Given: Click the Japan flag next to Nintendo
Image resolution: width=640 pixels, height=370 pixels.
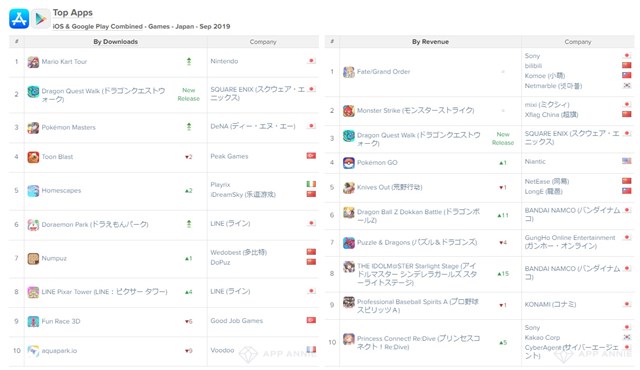Looking at the screenshot, I should [311, 61].
